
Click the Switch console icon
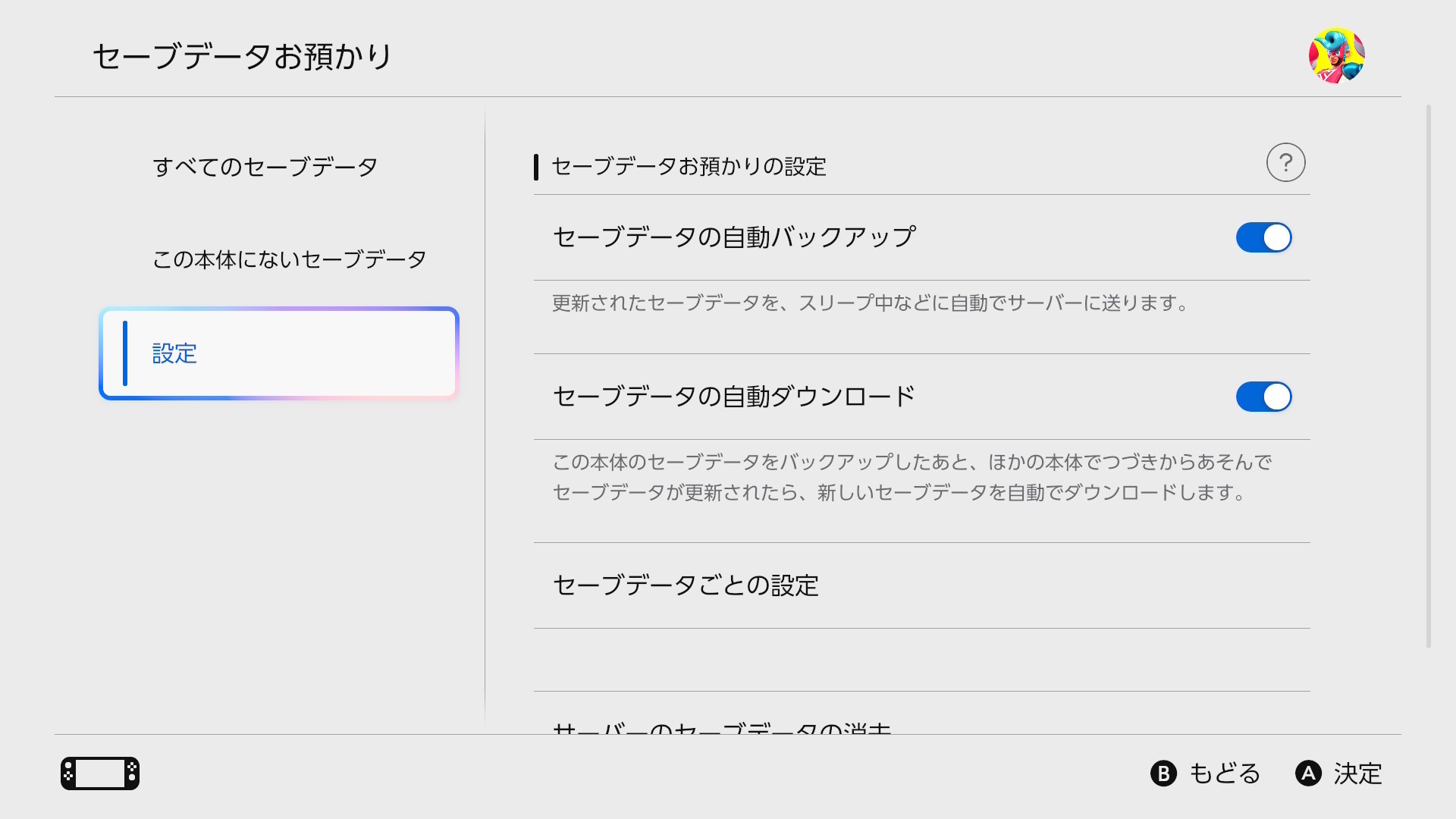(x=100, y=773)
